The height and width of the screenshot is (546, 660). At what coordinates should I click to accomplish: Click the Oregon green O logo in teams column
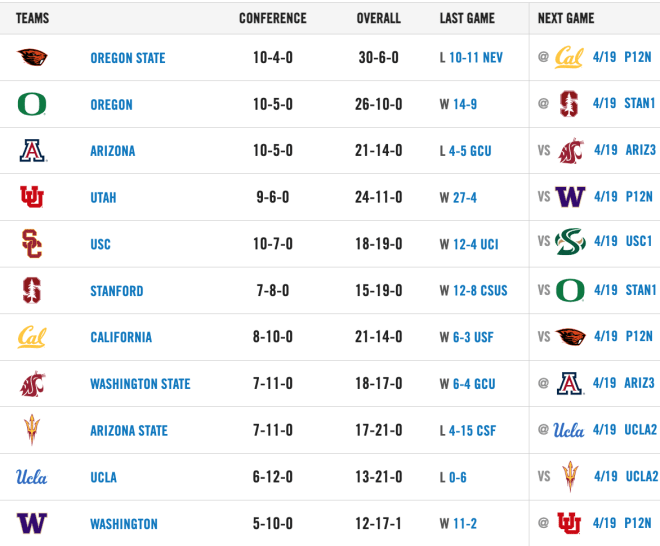(x=32, y=104)
